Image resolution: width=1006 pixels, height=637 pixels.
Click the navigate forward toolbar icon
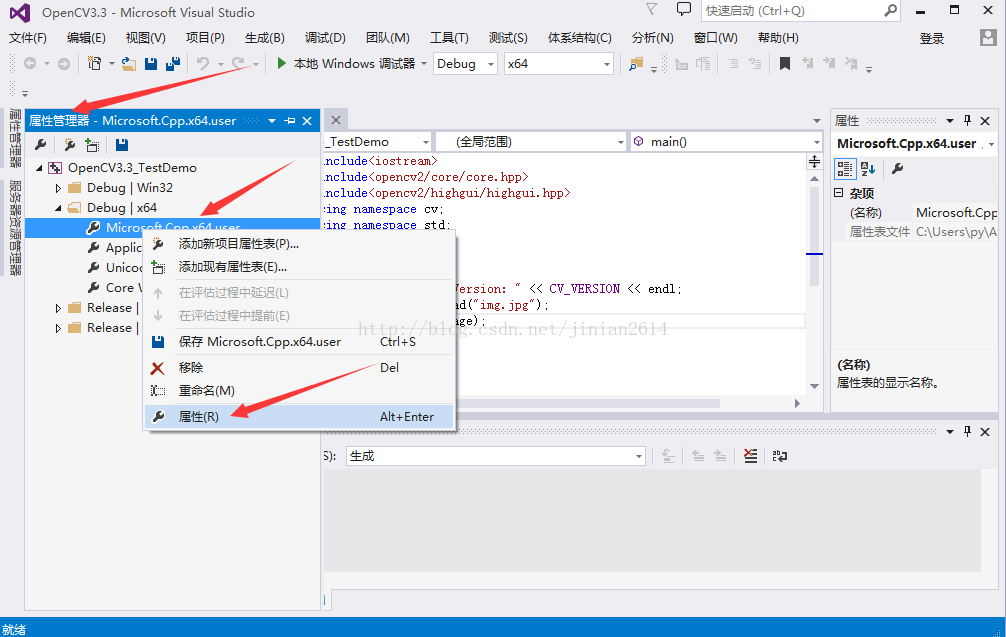pos(64,64)
